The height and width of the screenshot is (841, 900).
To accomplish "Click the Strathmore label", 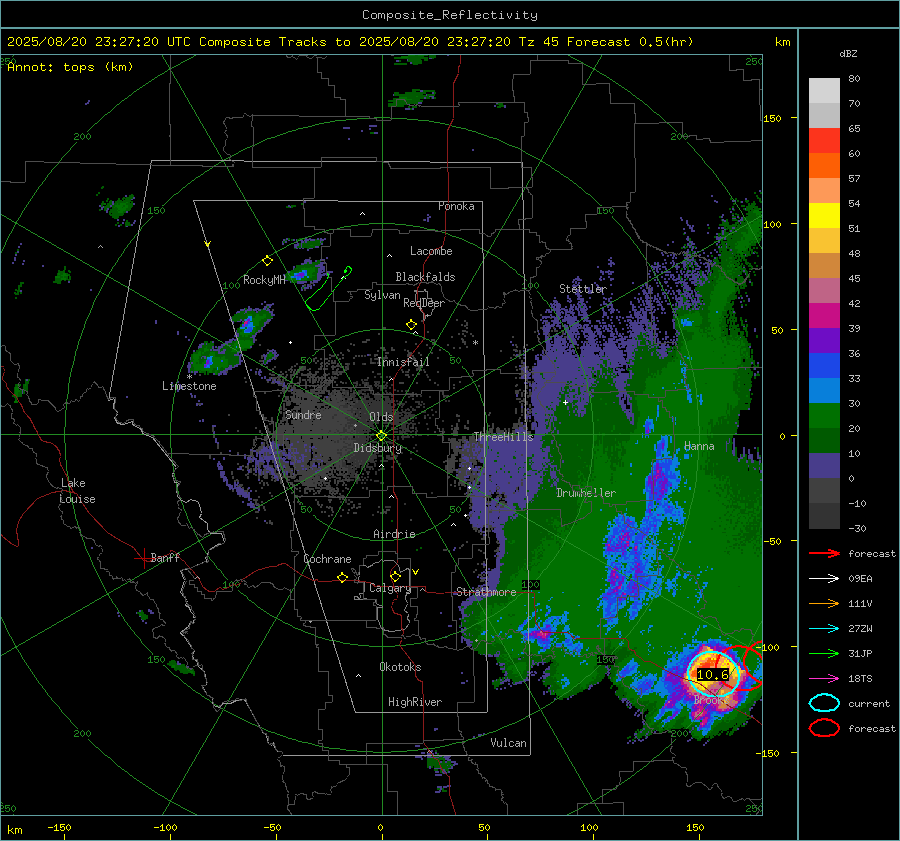I will pyautogui.click(x=486, y=592).
